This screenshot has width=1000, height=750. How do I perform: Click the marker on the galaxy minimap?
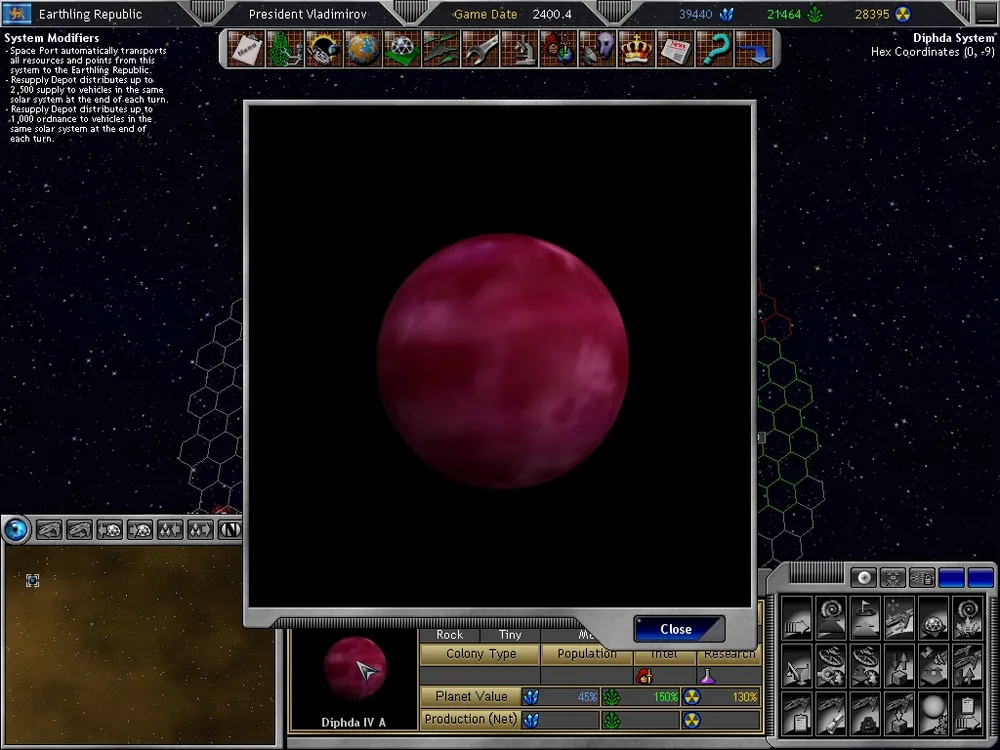[x=32, y=580]
